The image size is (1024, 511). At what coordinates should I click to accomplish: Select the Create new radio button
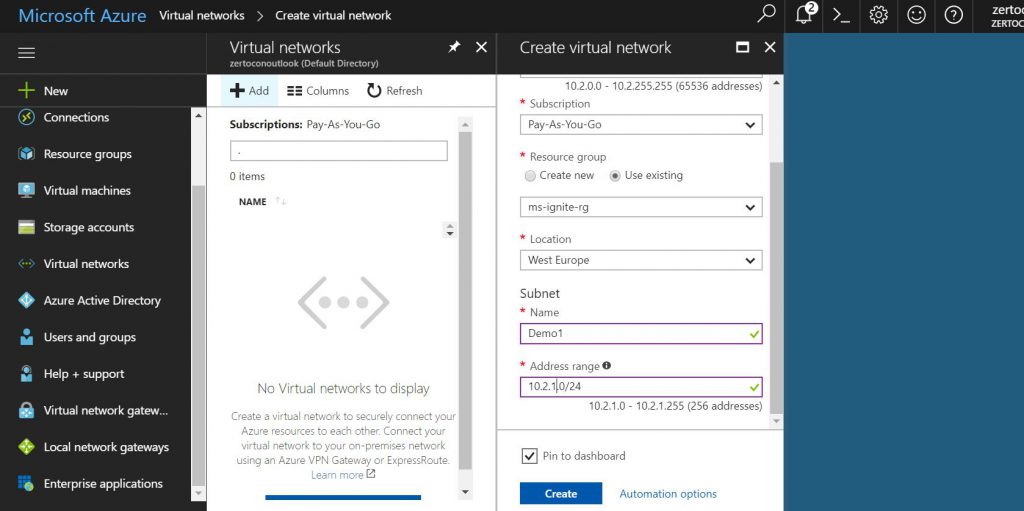click(x=530, y=176)
